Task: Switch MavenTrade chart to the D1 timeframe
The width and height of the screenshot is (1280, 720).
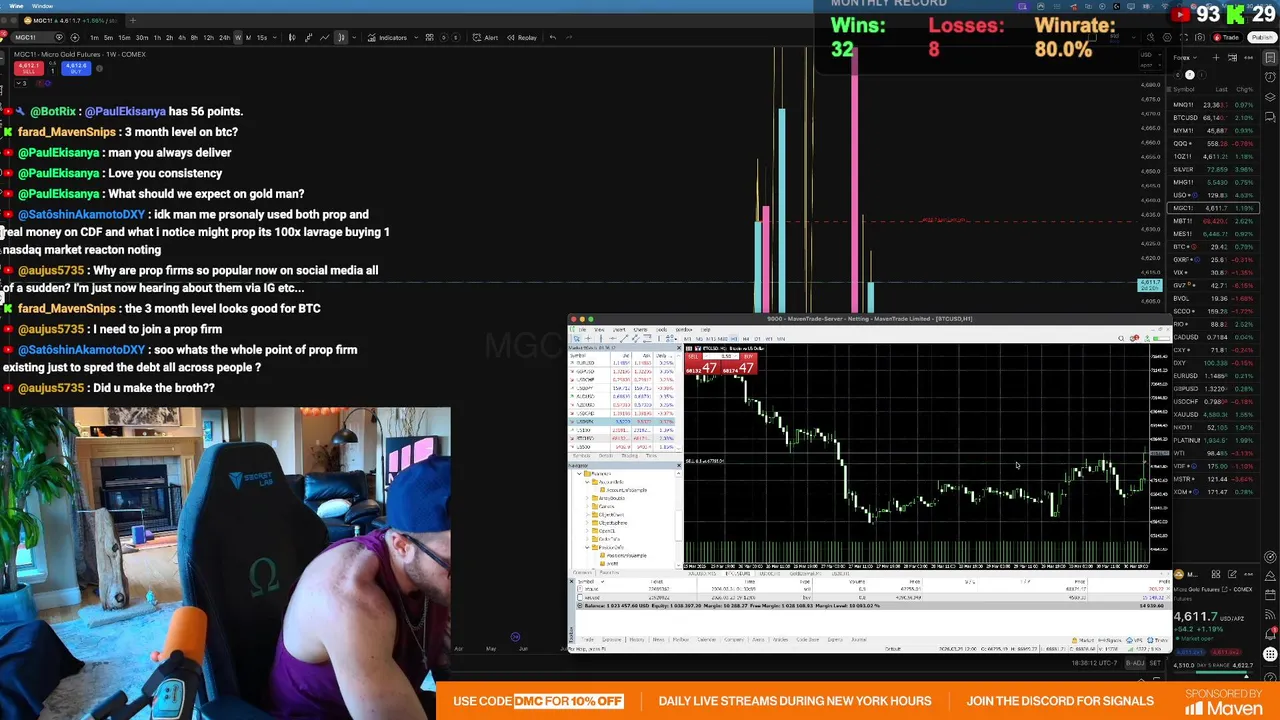Action: (x=757, y=339)
